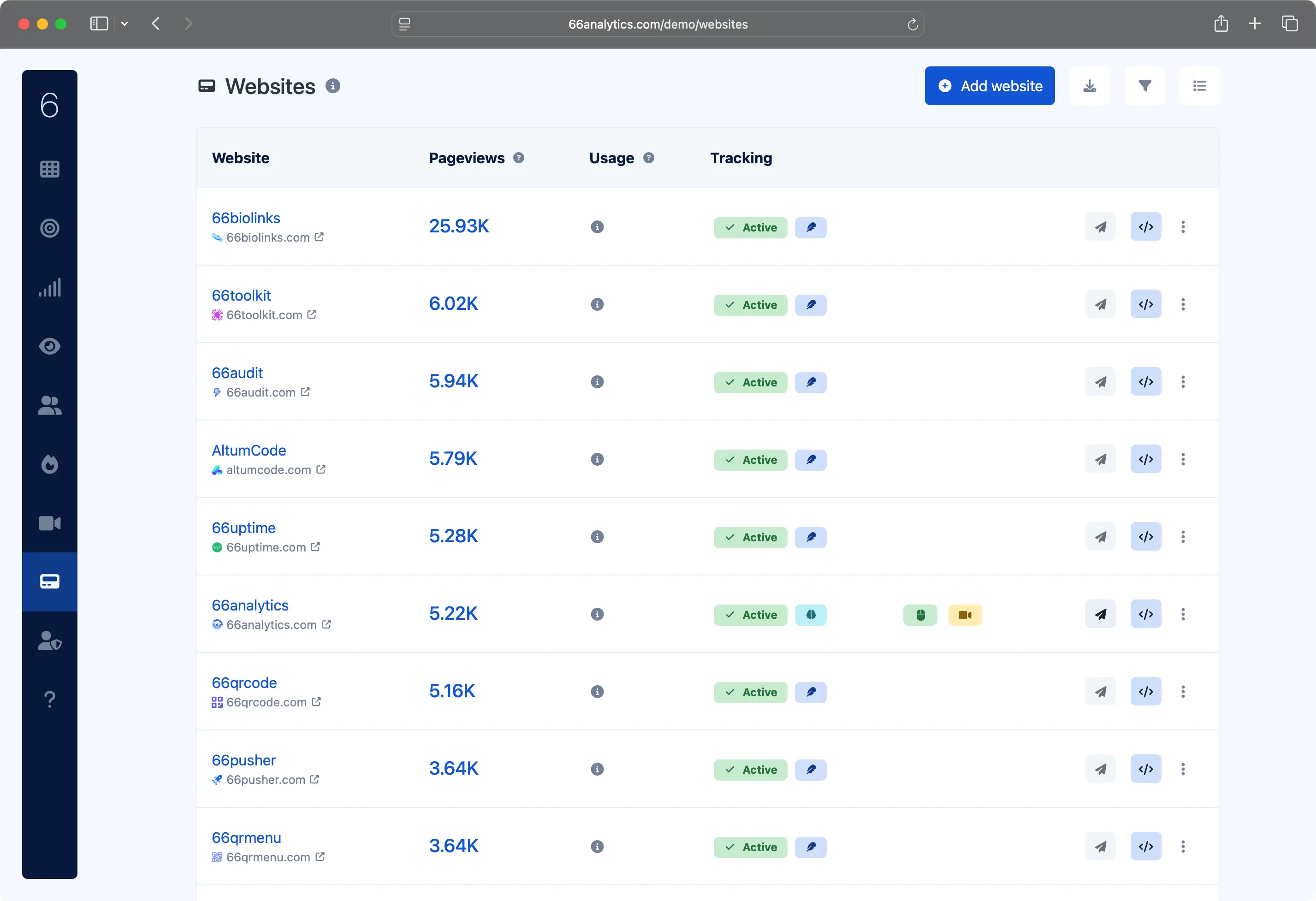Image resolution: width=1316 pixels, height=901 pixels.
Task: Click the 5.22K pageviews value
Action: (x=453, y=614)
